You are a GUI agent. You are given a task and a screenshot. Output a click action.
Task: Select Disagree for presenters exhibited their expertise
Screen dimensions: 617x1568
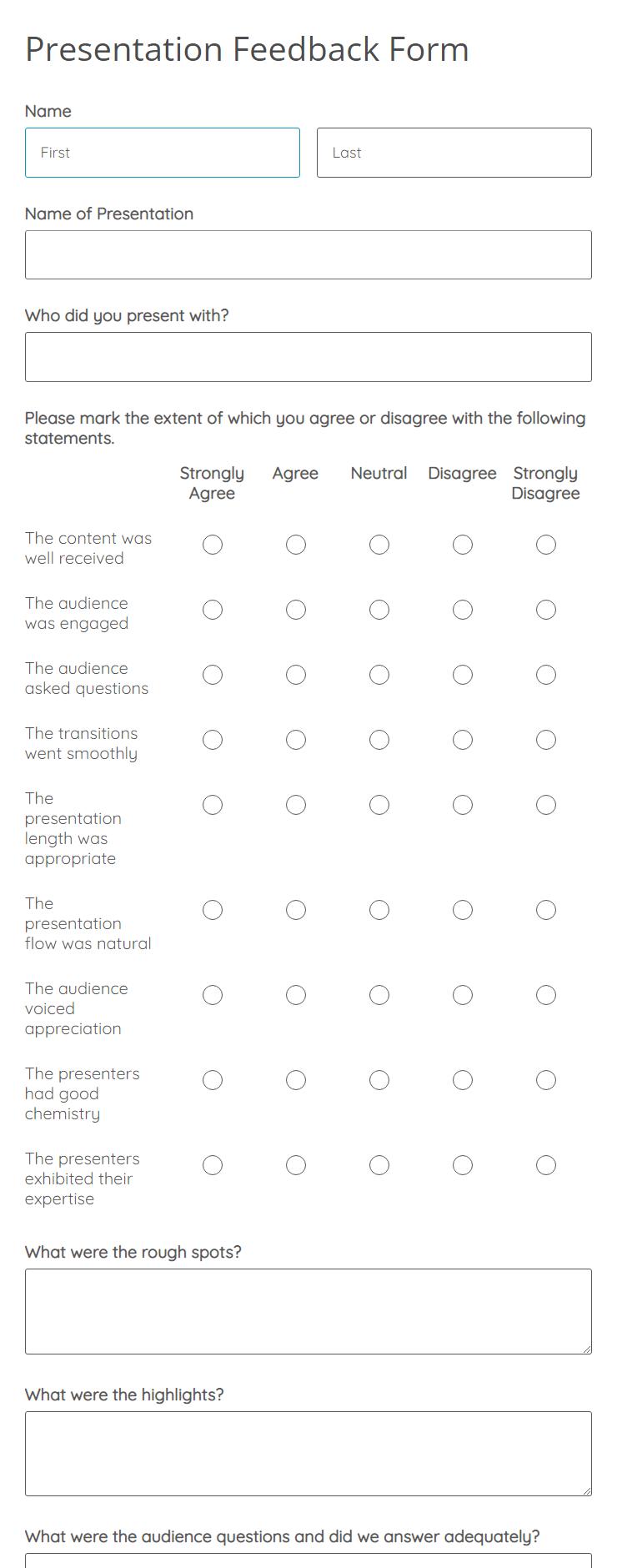click(x=463, y=1165)
